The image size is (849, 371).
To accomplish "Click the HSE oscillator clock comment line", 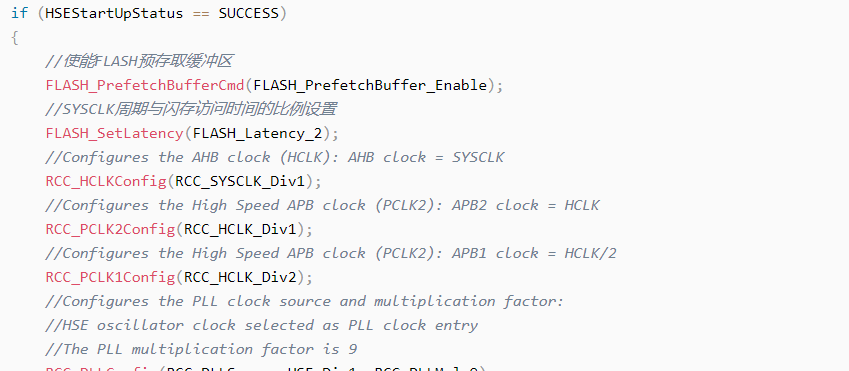I will pos(262,325).
